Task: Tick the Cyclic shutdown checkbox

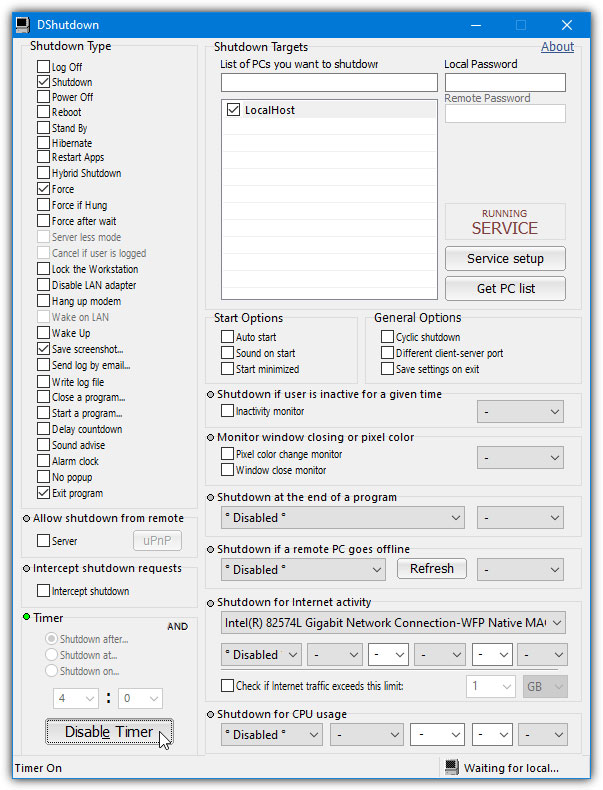Action: [x=387, y=337]
